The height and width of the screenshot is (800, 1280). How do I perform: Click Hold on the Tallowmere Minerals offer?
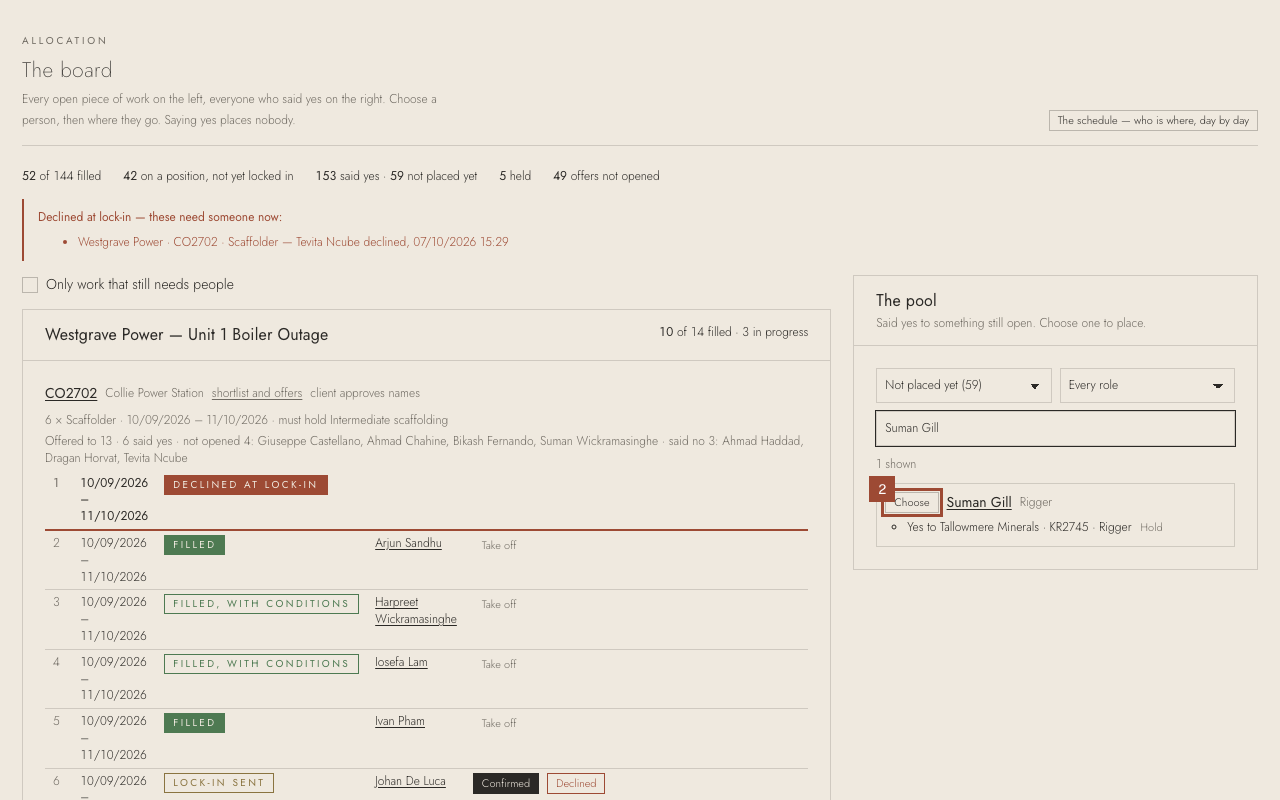point(1151,527)
